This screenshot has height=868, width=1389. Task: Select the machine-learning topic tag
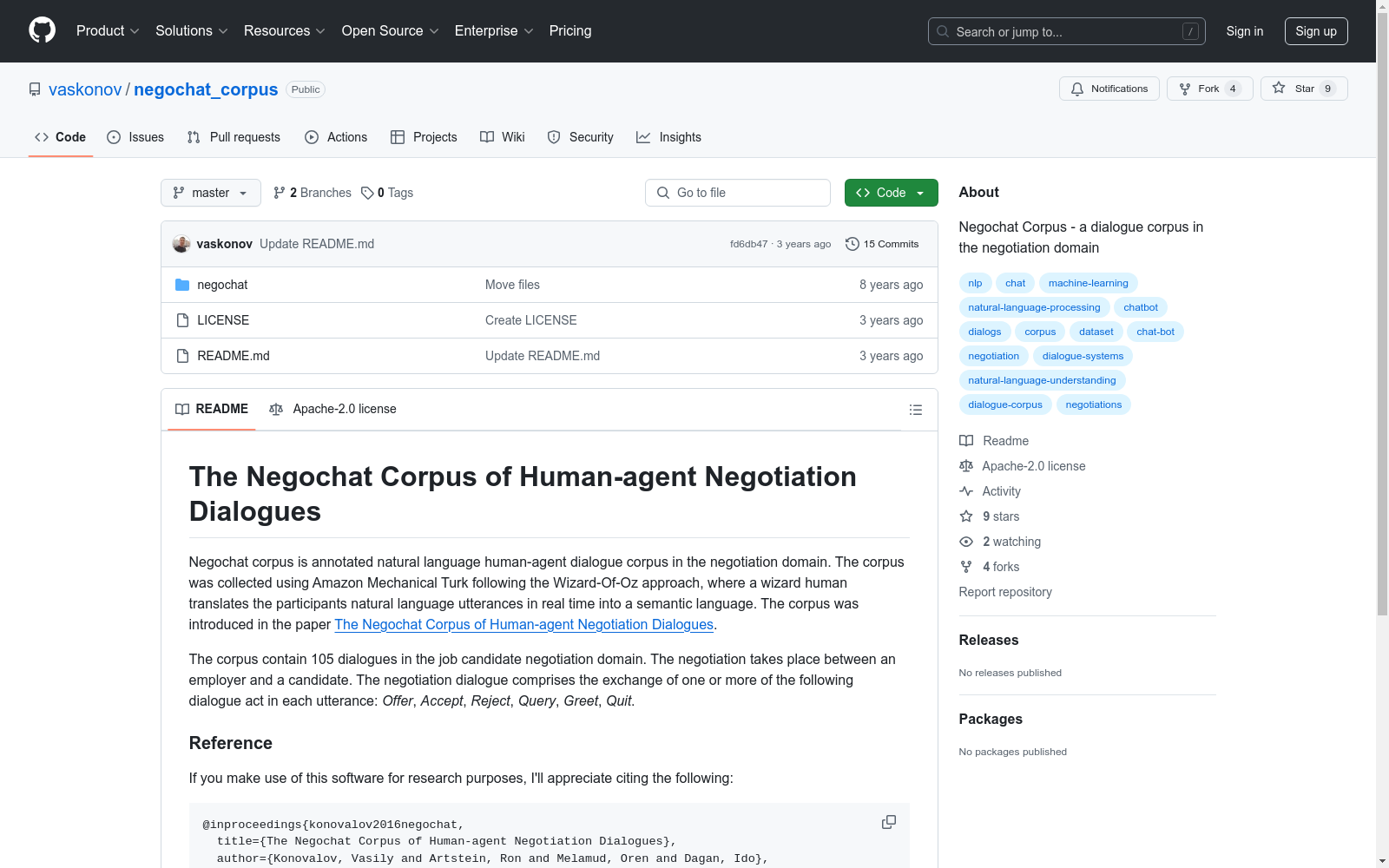pyautogui.click(x=1089, y=283)
